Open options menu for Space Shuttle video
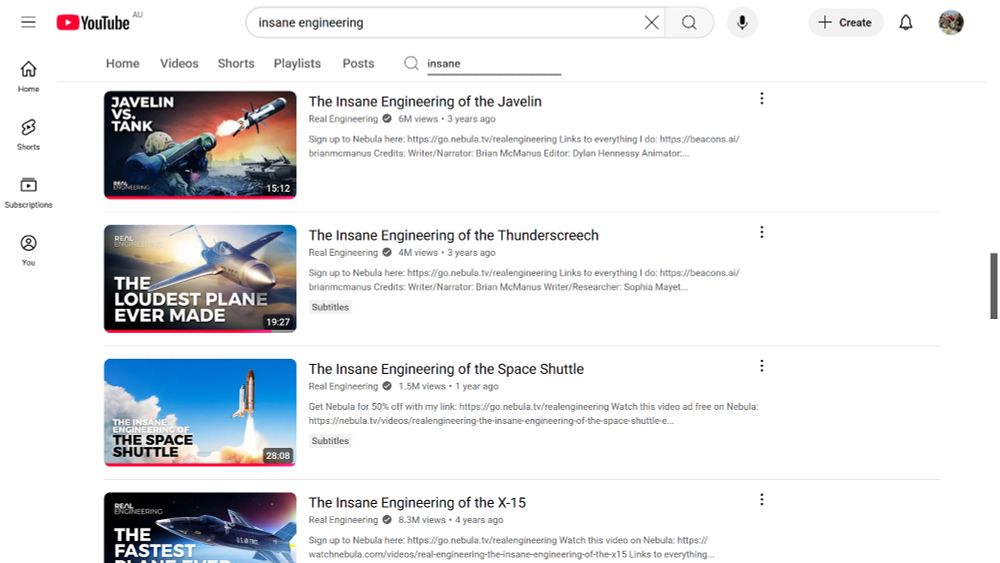 (x=761, y=366)
